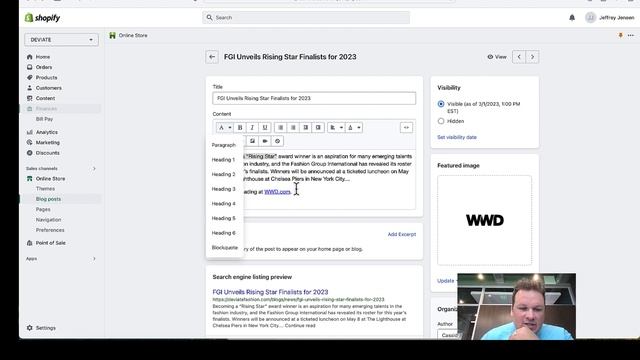The height and width of the screenshot is (360, 640).
Task: Open the search preview title link
Action: (x=270, y=292)
